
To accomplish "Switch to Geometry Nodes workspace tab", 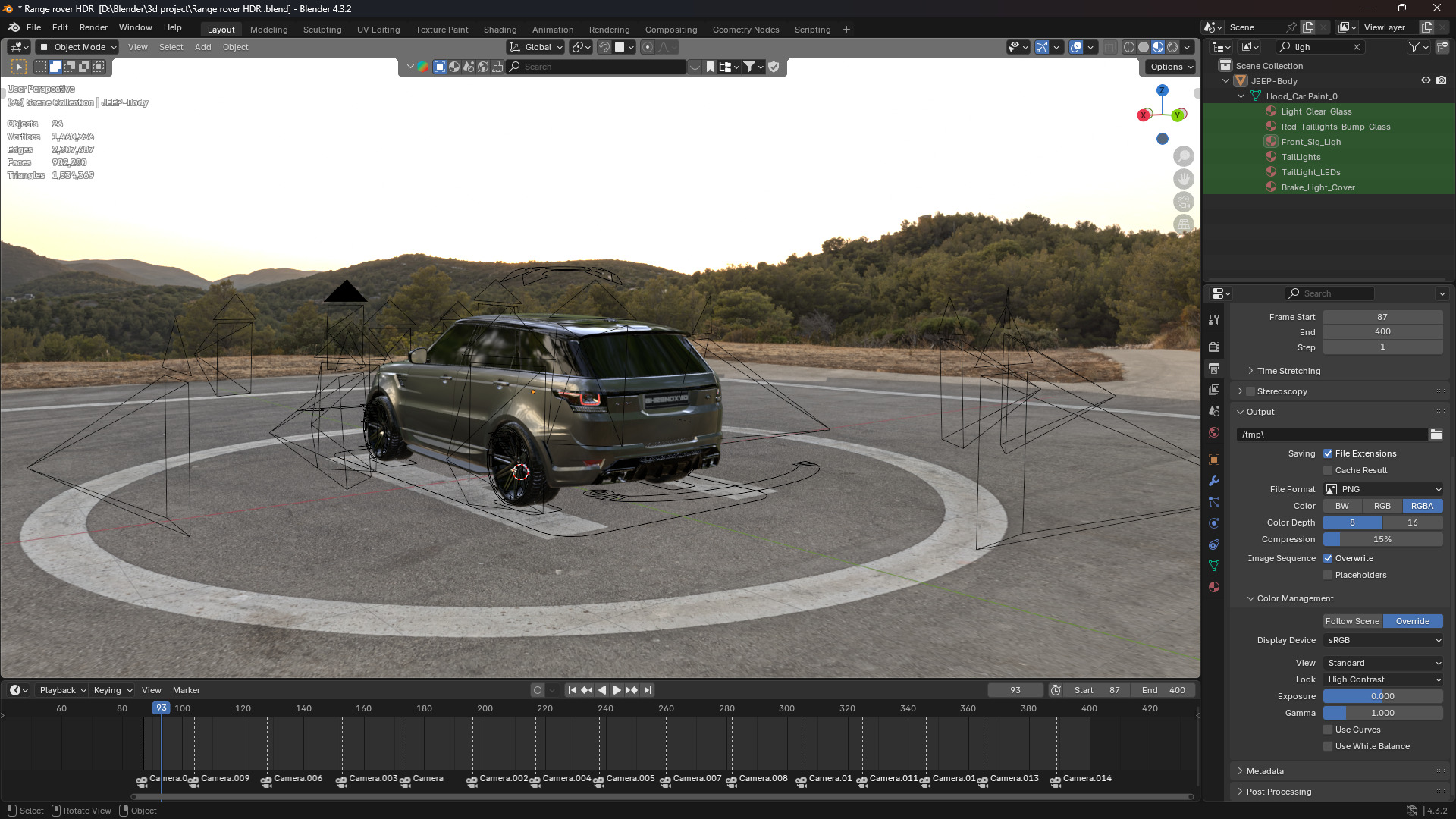I will 745,30.
